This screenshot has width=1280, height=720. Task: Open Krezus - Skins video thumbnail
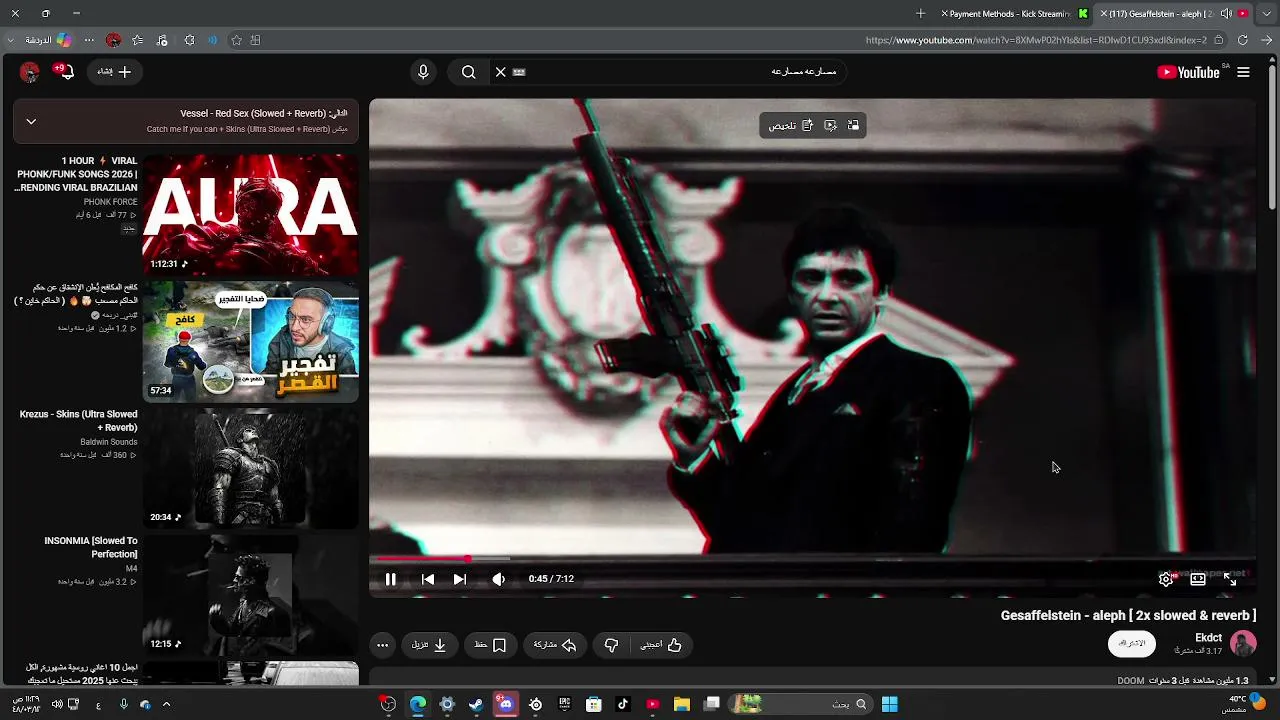point(250,468)
